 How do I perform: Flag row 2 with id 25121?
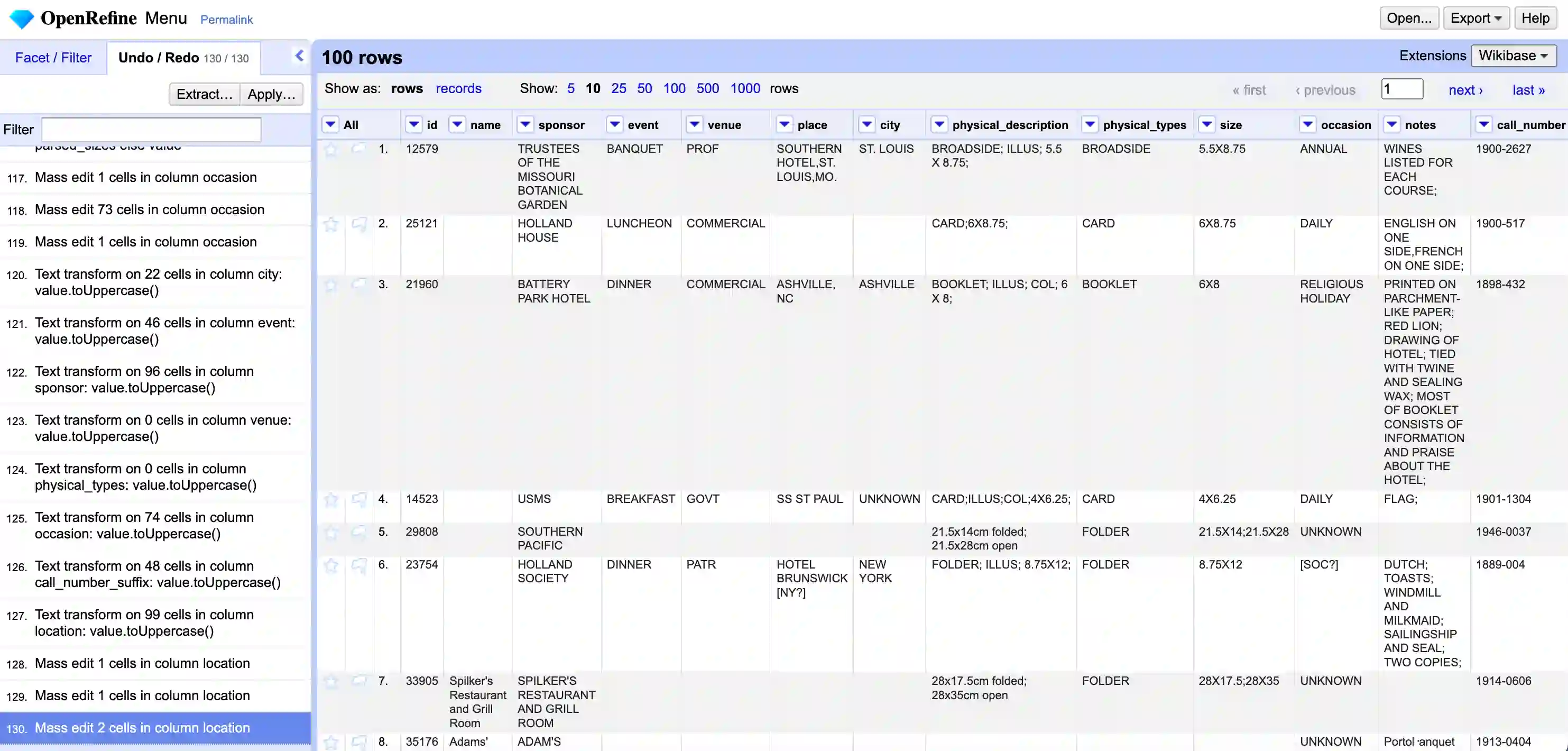[359, 224]
